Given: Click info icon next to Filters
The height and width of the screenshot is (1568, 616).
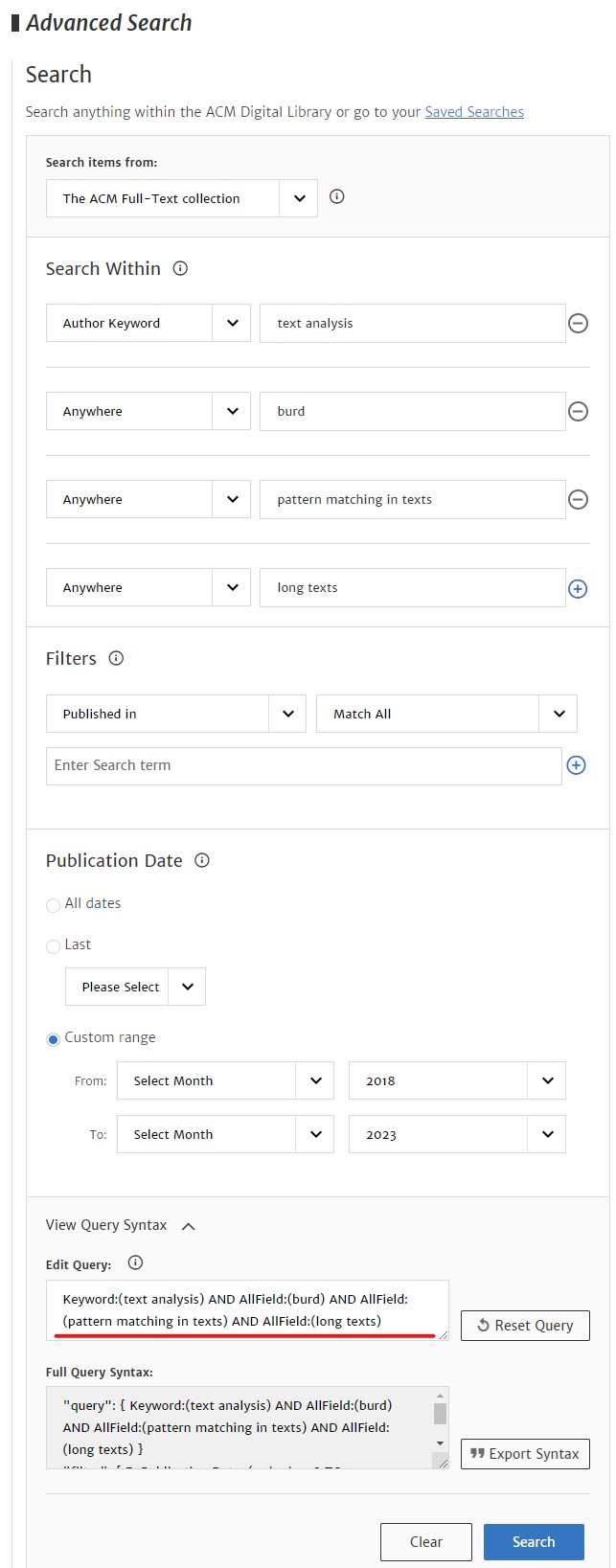Looking at the screenshot, I should pos(116,659).
